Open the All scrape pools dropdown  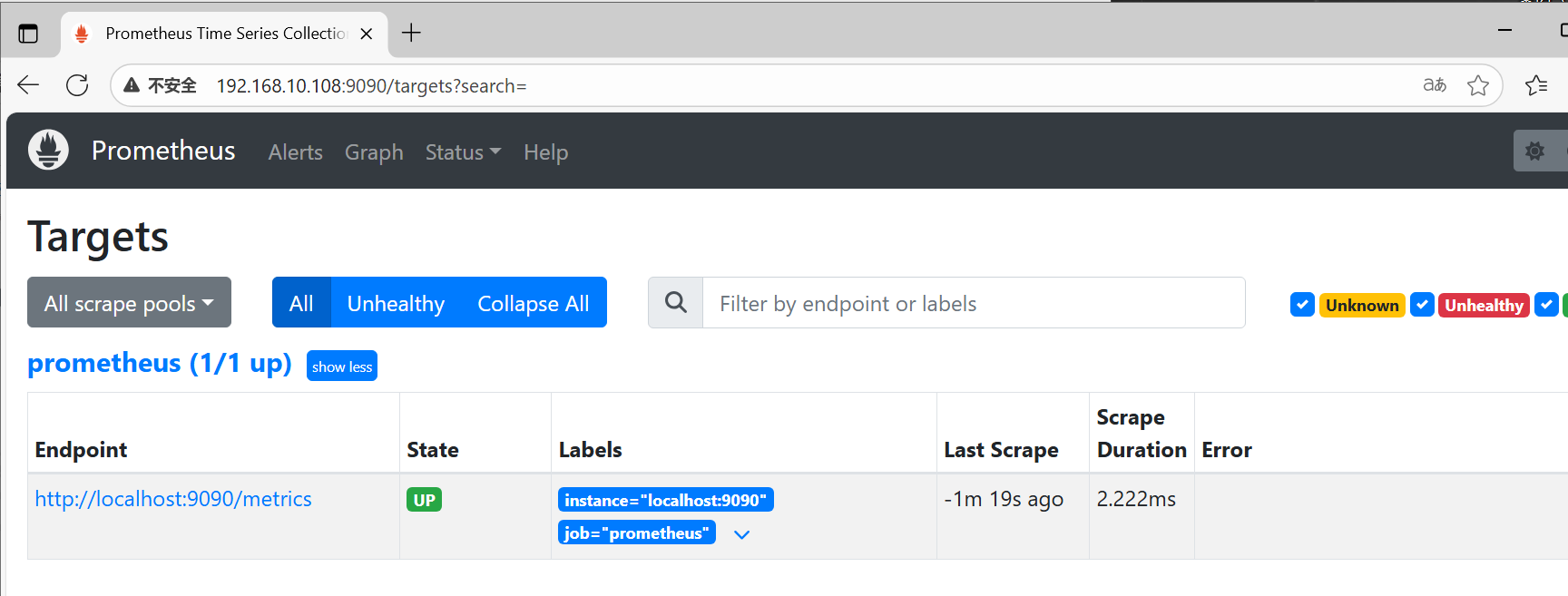pos(129,302)
